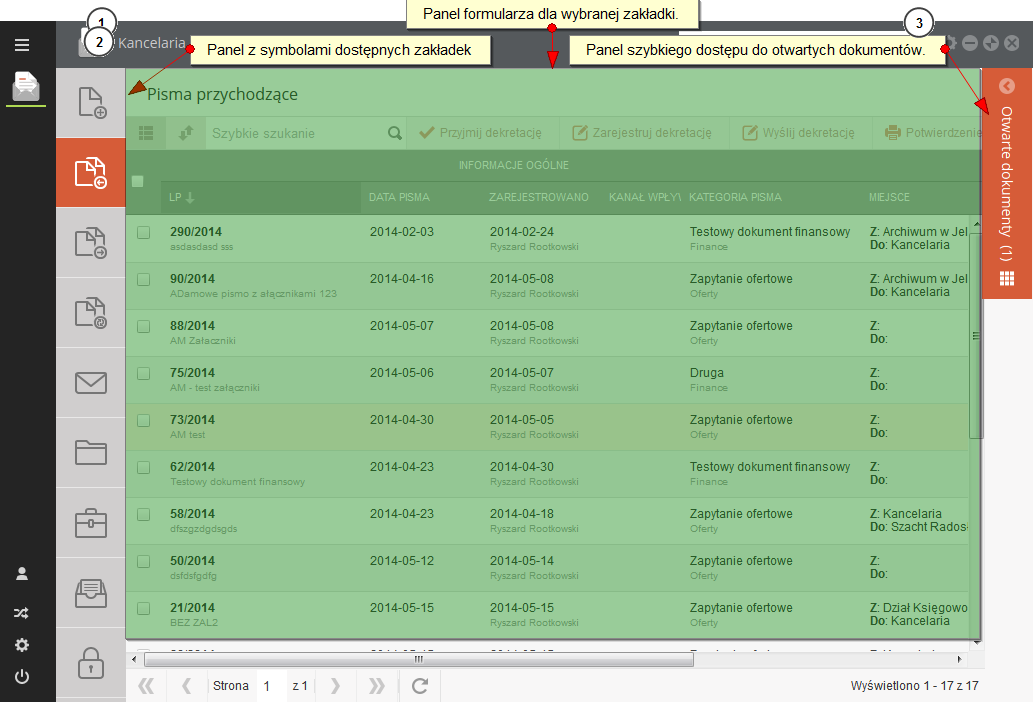Click the Szybkie szukanie search field
This screenshot has height=702, width=1033.
point(296,133)
